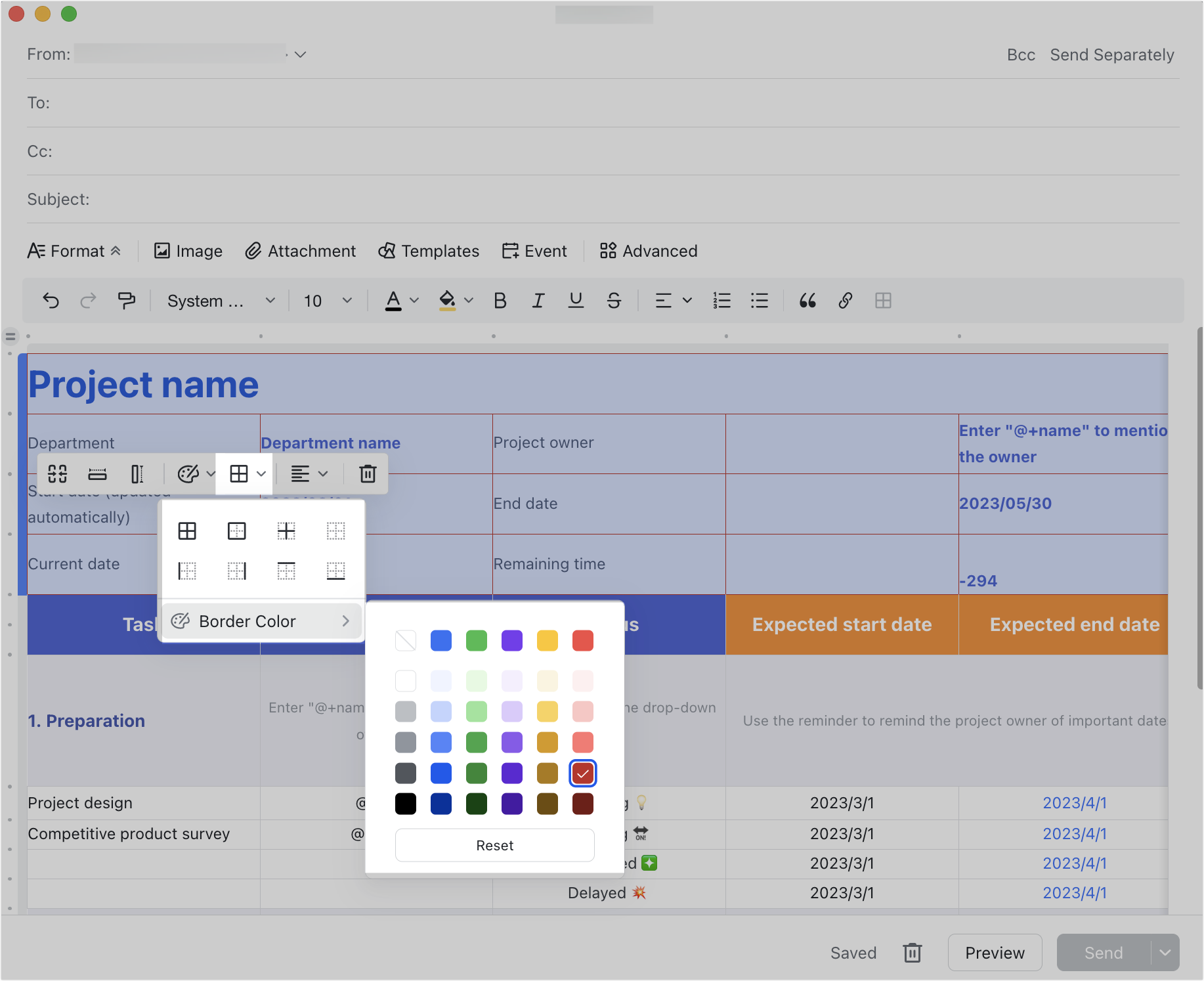The image size is (1204, 981).
Task: Enable Send Separately
Action: pyautogui.click(x=1112, y=54)
